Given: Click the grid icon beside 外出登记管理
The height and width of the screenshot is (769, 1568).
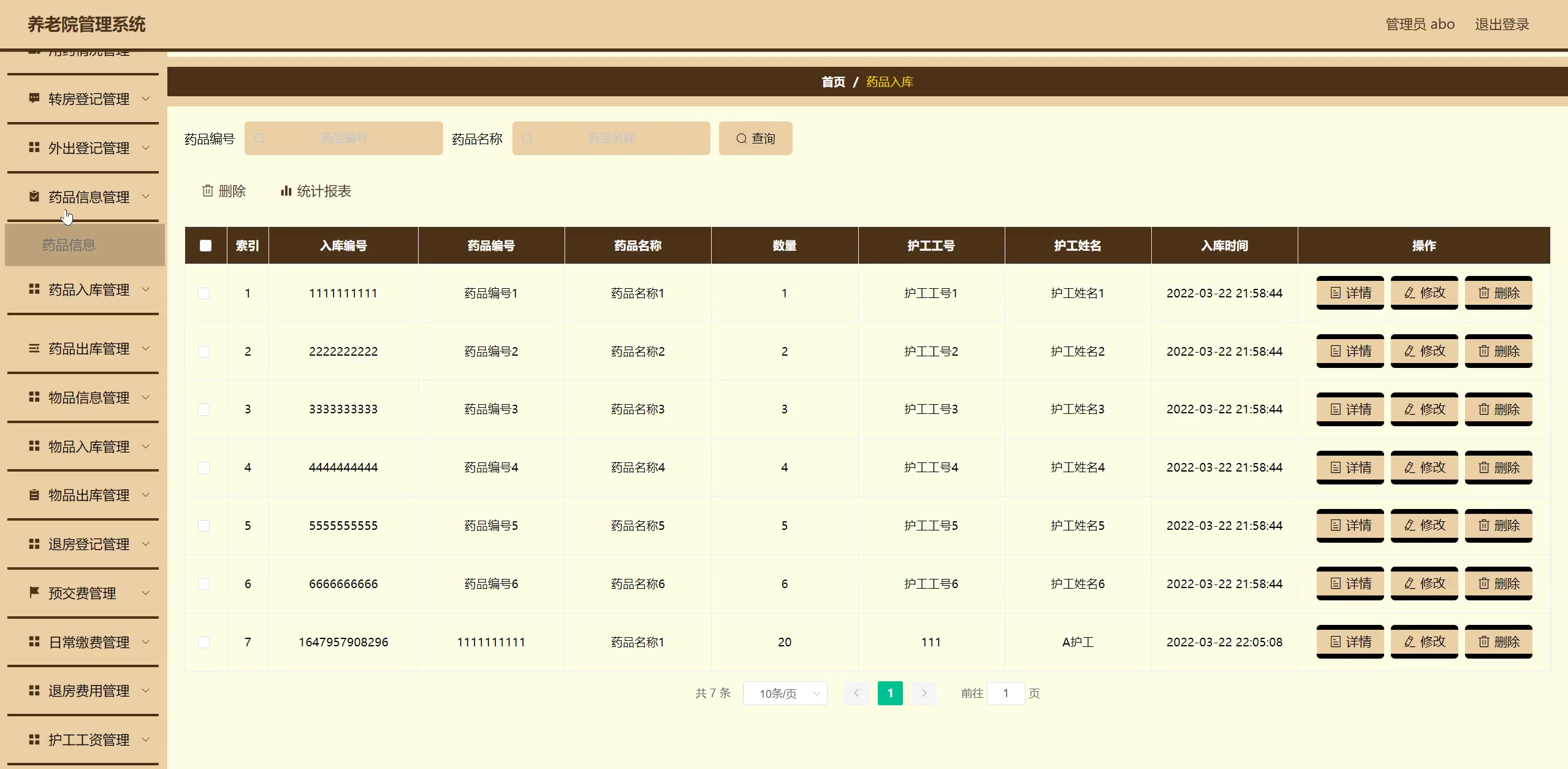Looking at the screenshot, I should point(34,148).
